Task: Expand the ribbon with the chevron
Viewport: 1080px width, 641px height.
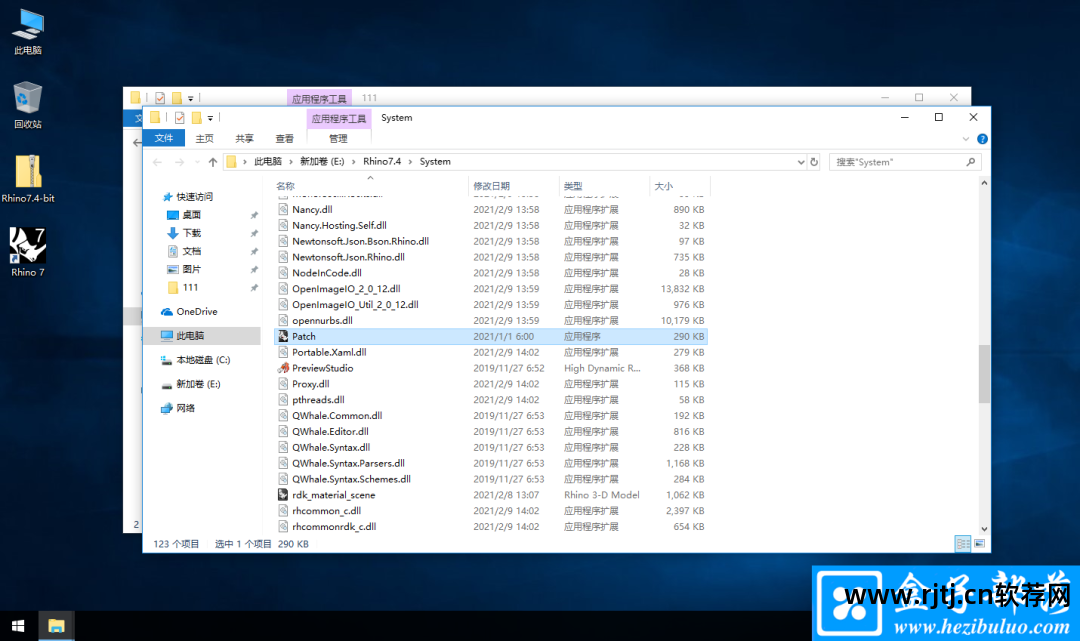Action: 966,139
